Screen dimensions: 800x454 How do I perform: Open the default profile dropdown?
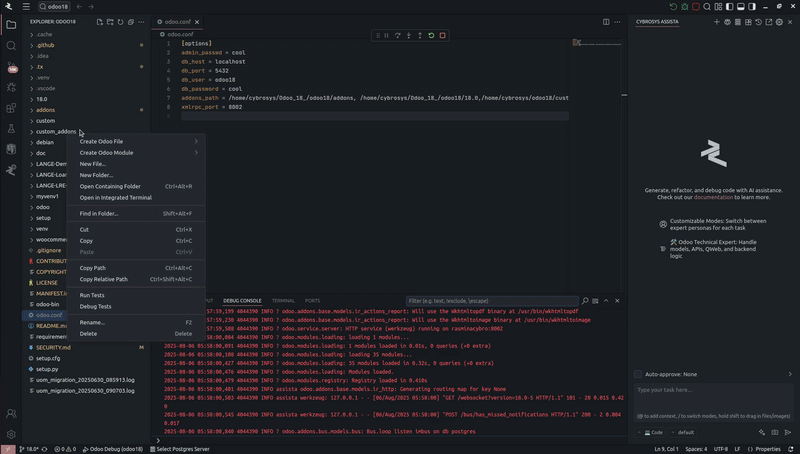point(683,433)
